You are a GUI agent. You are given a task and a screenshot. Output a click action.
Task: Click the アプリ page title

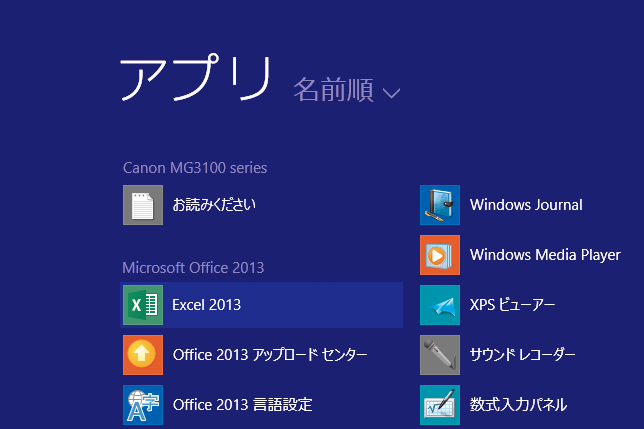pos(196,78)
